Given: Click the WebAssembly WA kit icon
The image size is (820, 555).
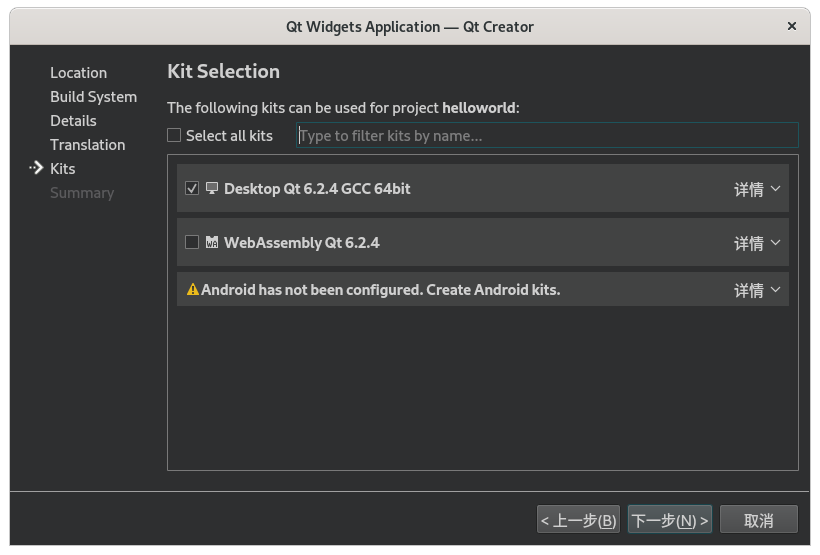Looking at the screenshot, I should (x=212, y=242).
